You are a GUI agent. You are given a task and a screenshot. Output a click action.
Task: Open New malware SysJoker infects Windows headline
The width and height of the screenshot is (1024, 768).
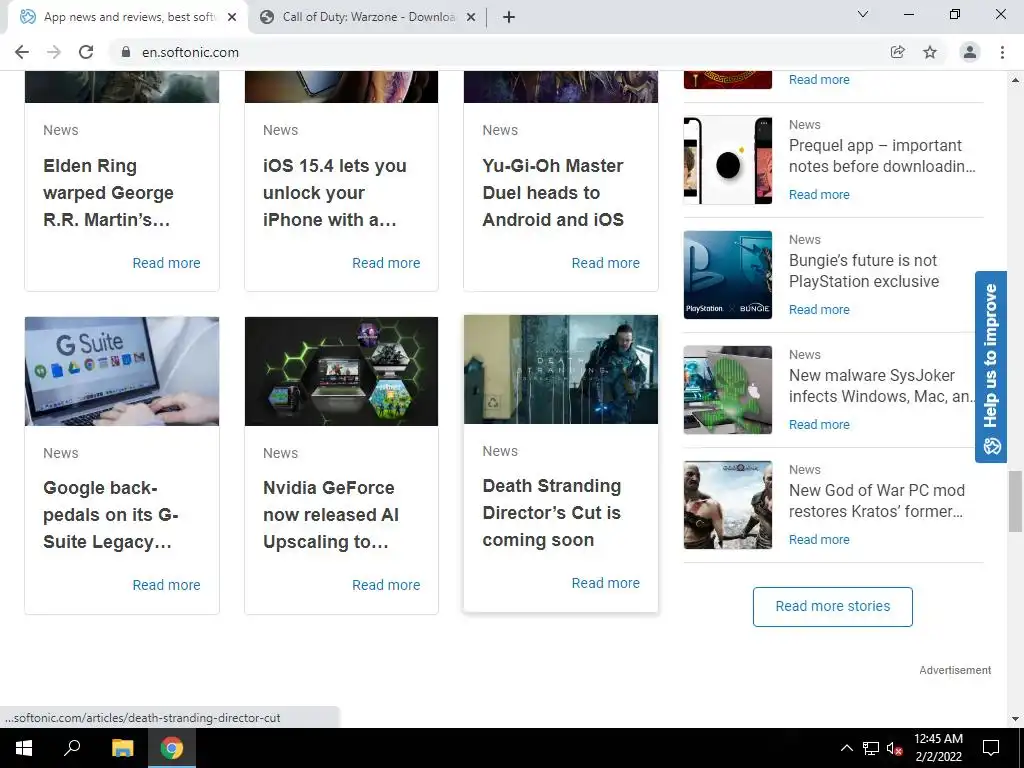(x=882, y=385)
